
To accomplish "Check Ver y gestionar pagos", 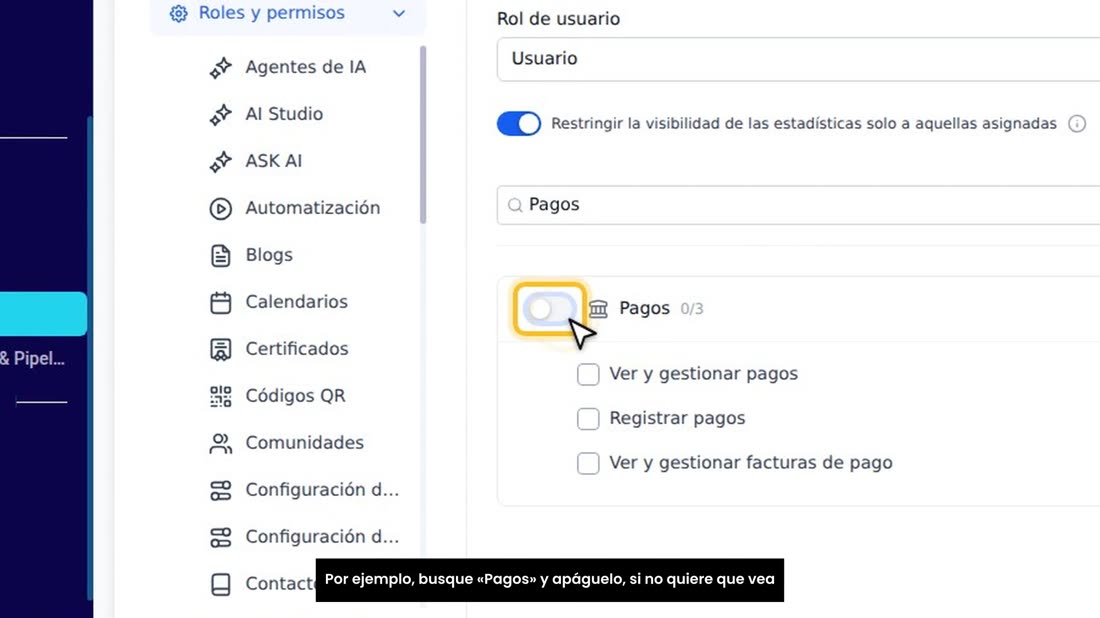I will [x=588, y=375].
